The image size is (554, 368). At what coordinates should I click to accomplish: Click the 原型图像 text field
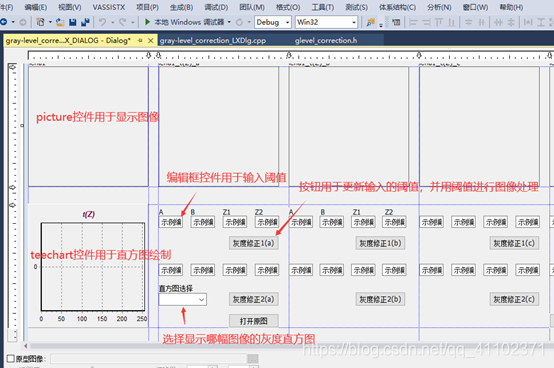pos(148,359)
